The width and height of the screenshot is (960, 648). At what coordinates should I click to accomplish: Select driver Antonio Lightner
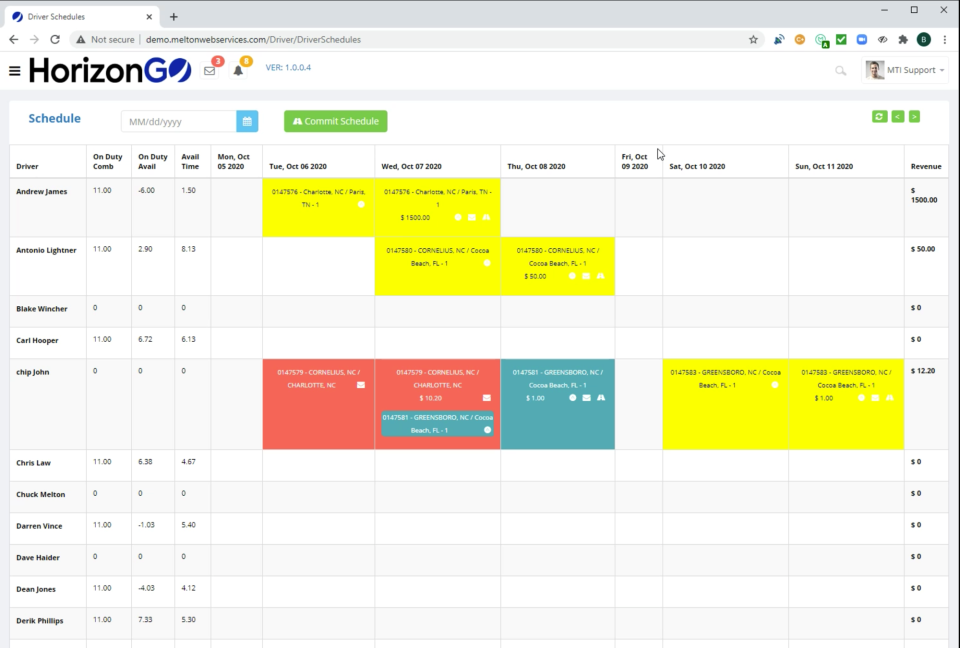pos(46,251)
